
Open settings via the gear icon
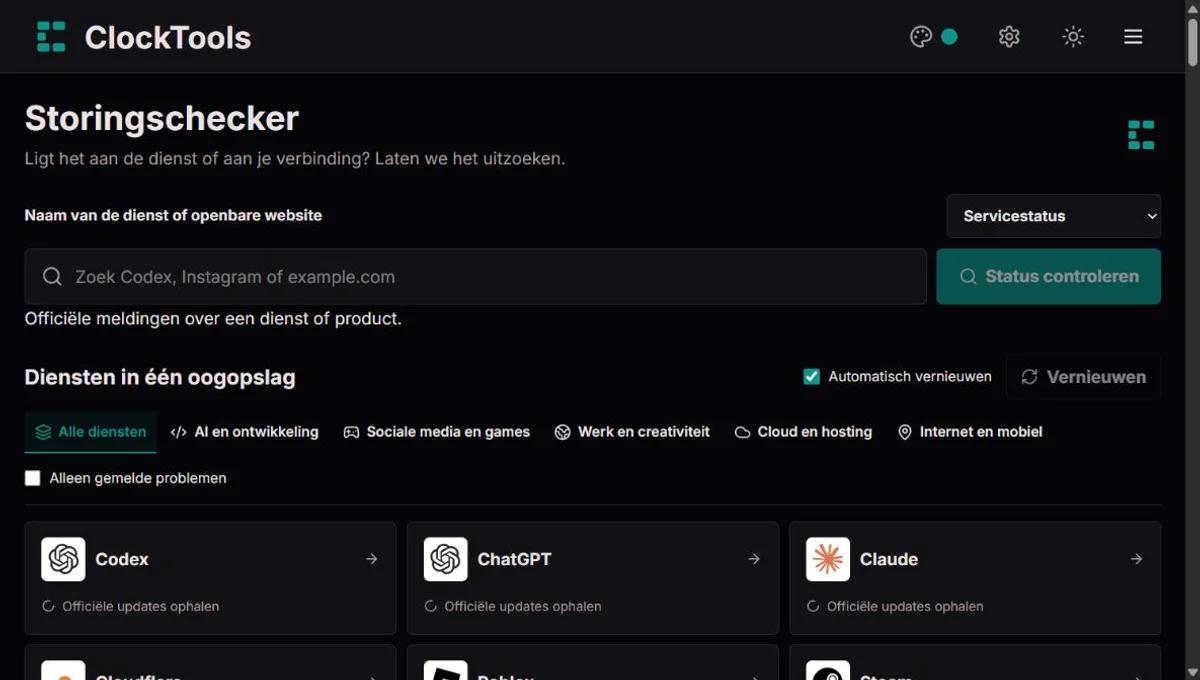tap(1009, 37)
